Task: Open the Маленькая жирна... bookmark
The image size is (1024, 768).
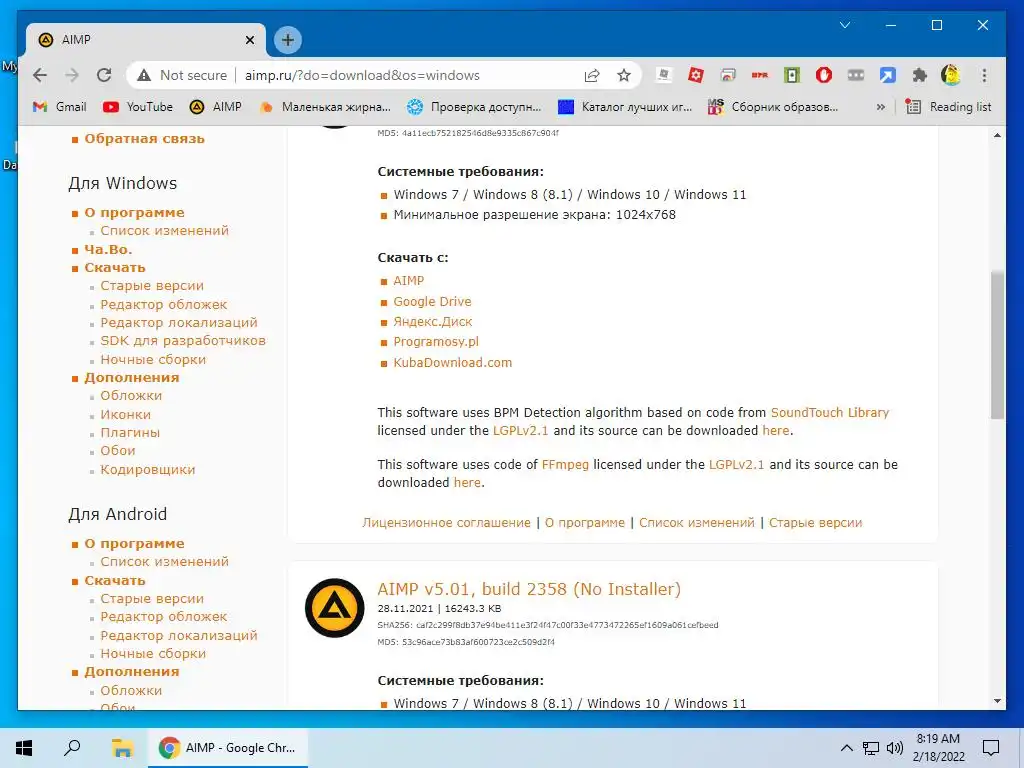Action: [x=325, y=106]
